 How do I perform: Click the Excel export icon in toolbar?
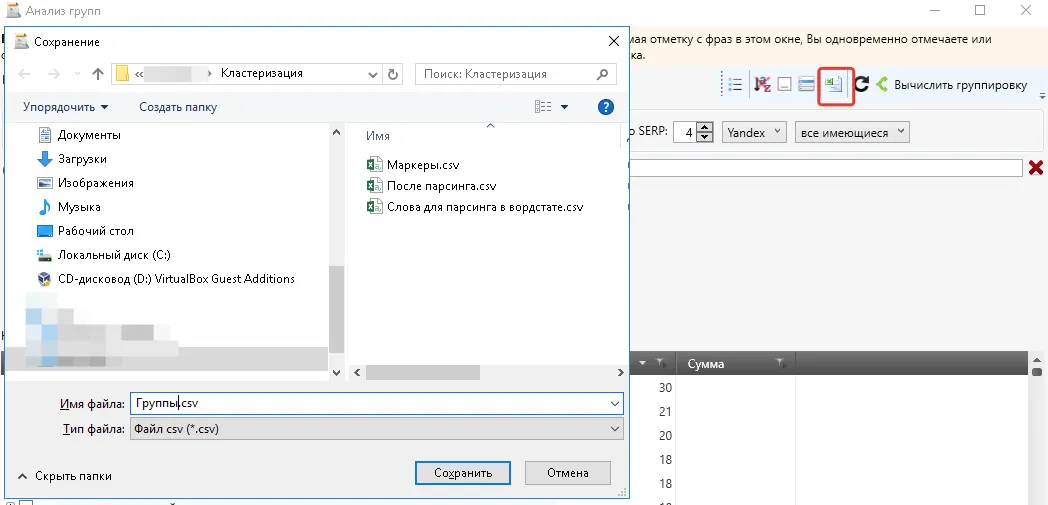833,85
